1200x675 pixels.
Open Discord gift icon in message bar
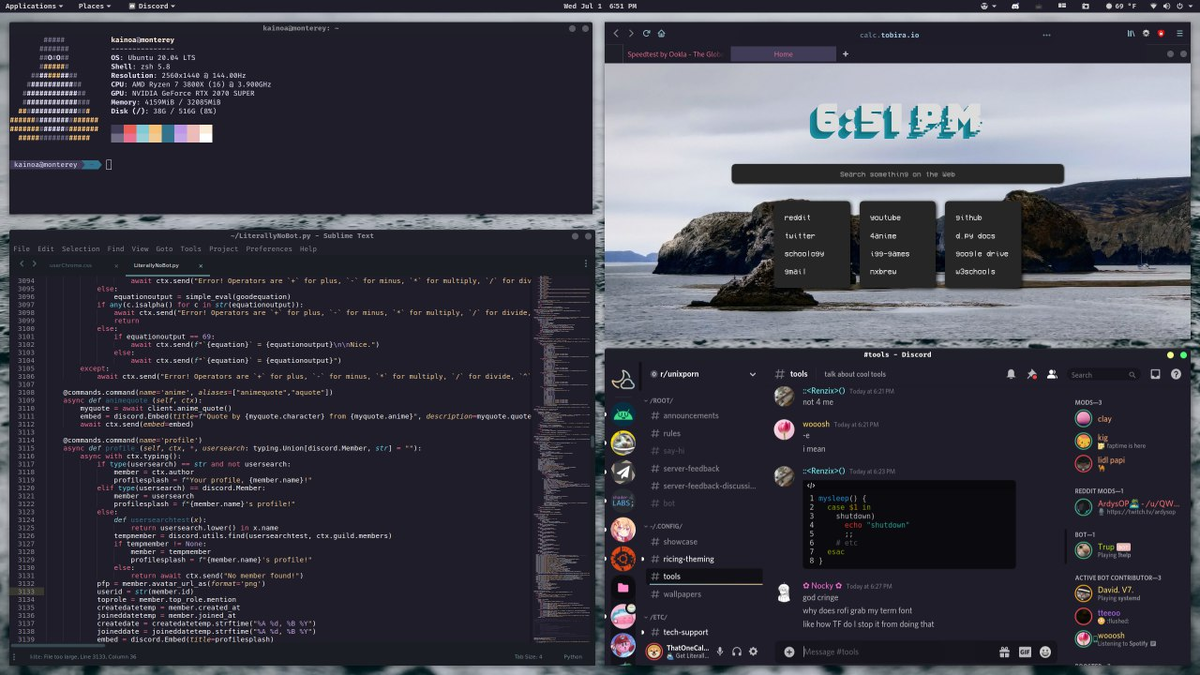pyautogui.click(x=1004, y=652)
